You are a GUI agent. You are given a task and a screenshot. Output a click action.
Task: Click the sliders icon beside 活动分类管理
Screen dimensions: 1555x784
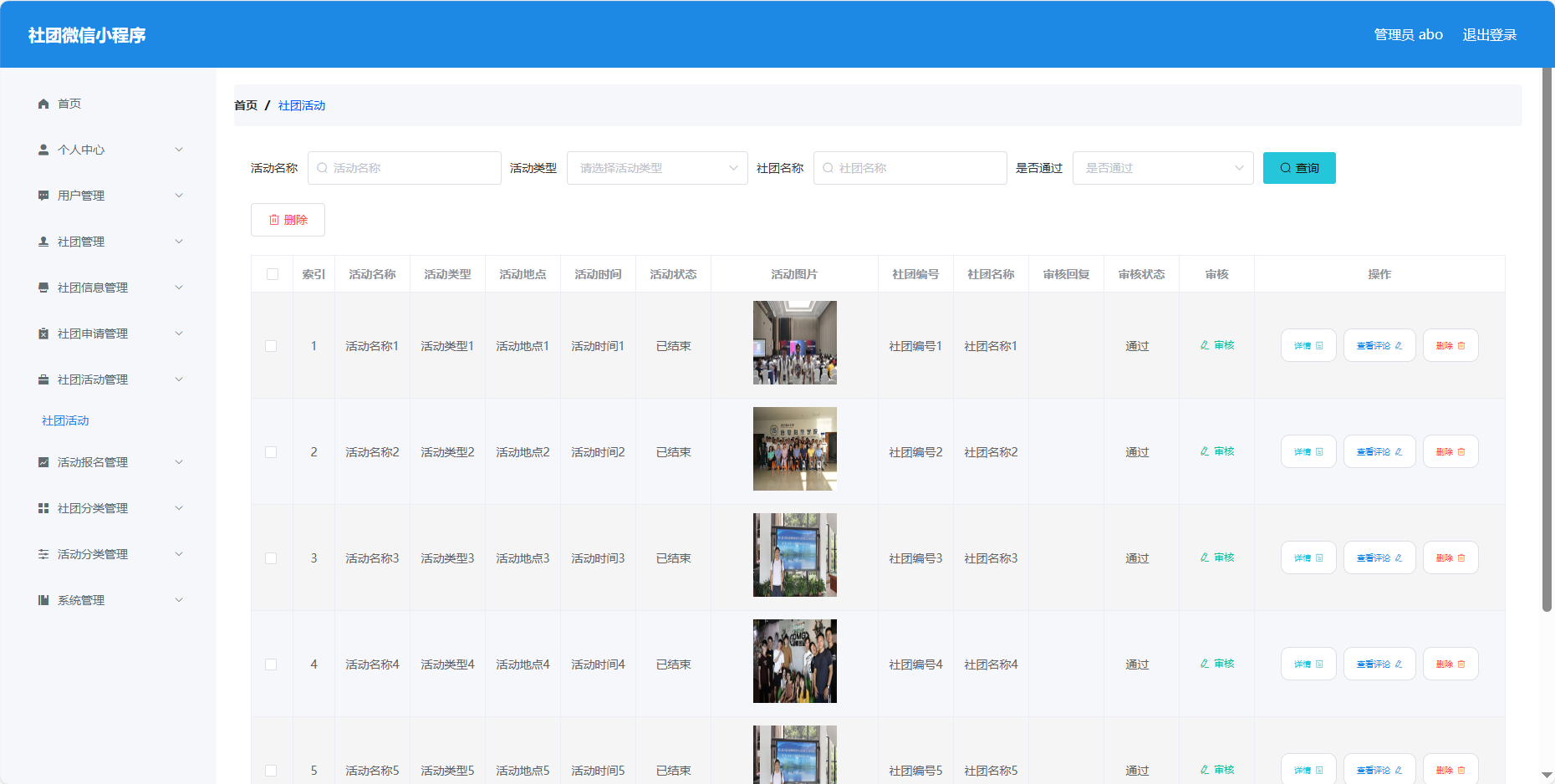[43, 554]
